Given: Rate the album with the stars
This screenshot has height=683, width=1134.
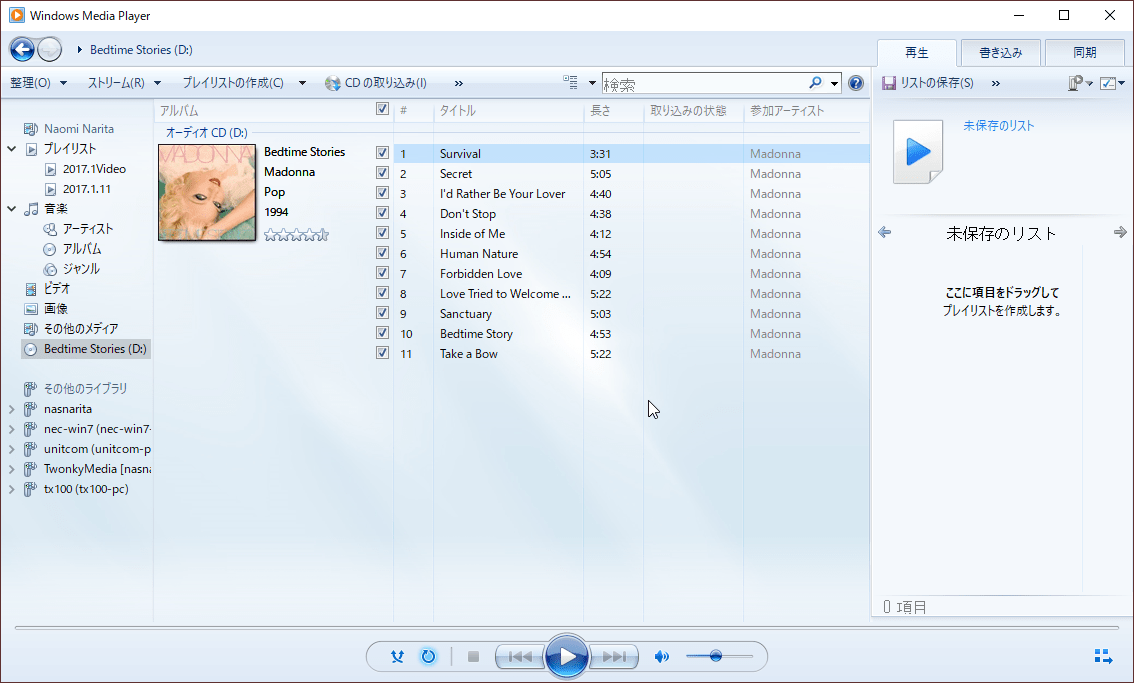Looking at the screenshot, I should 296,234.
